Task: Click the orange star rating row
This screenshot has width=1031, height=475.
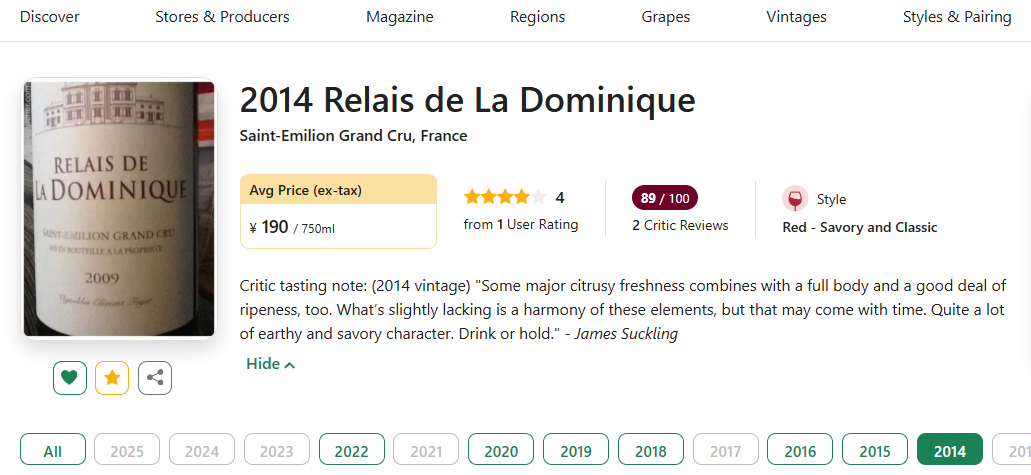Action: click(x=505, y=197)
